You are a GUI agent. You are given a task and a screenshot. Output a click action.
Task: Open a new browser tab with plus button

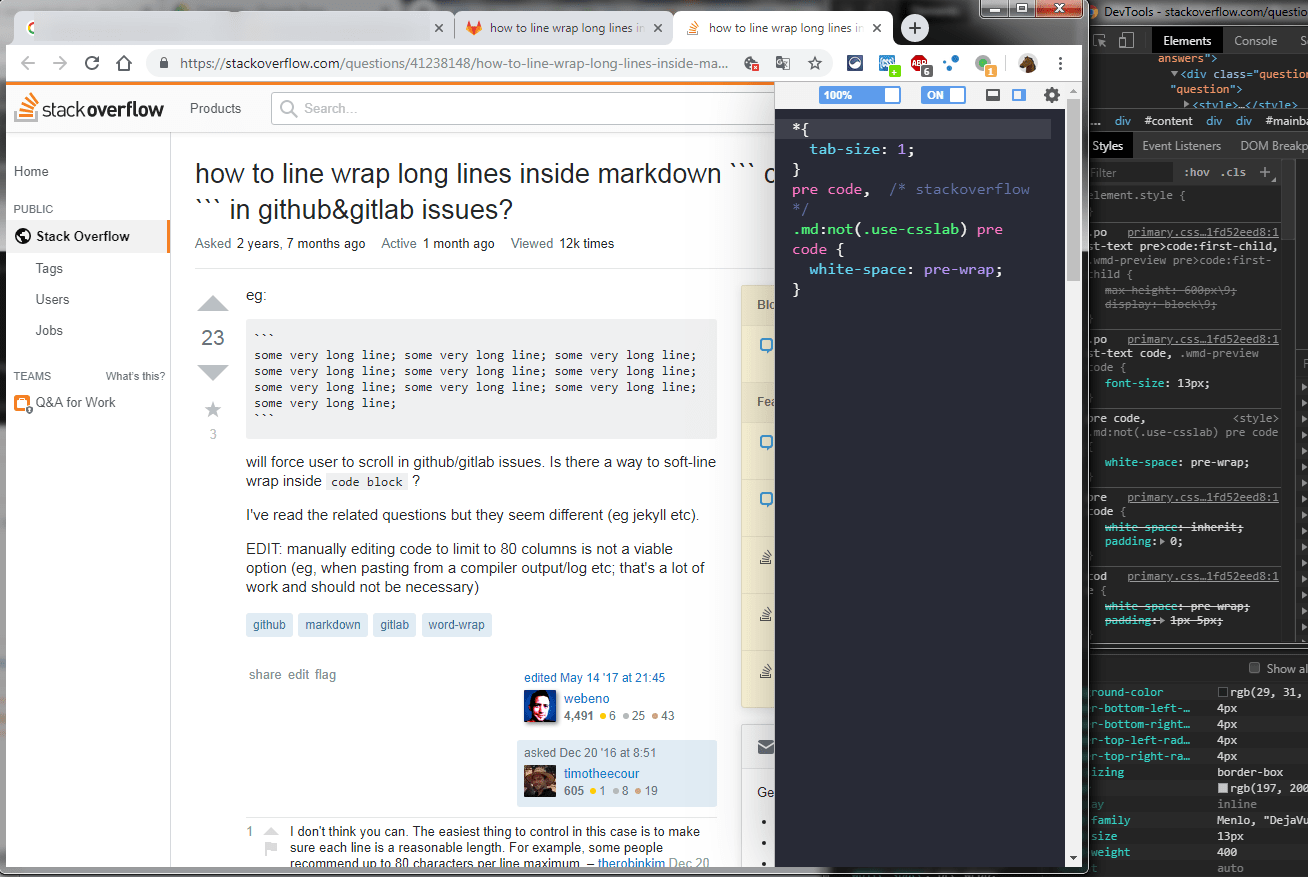click(916, 28)
